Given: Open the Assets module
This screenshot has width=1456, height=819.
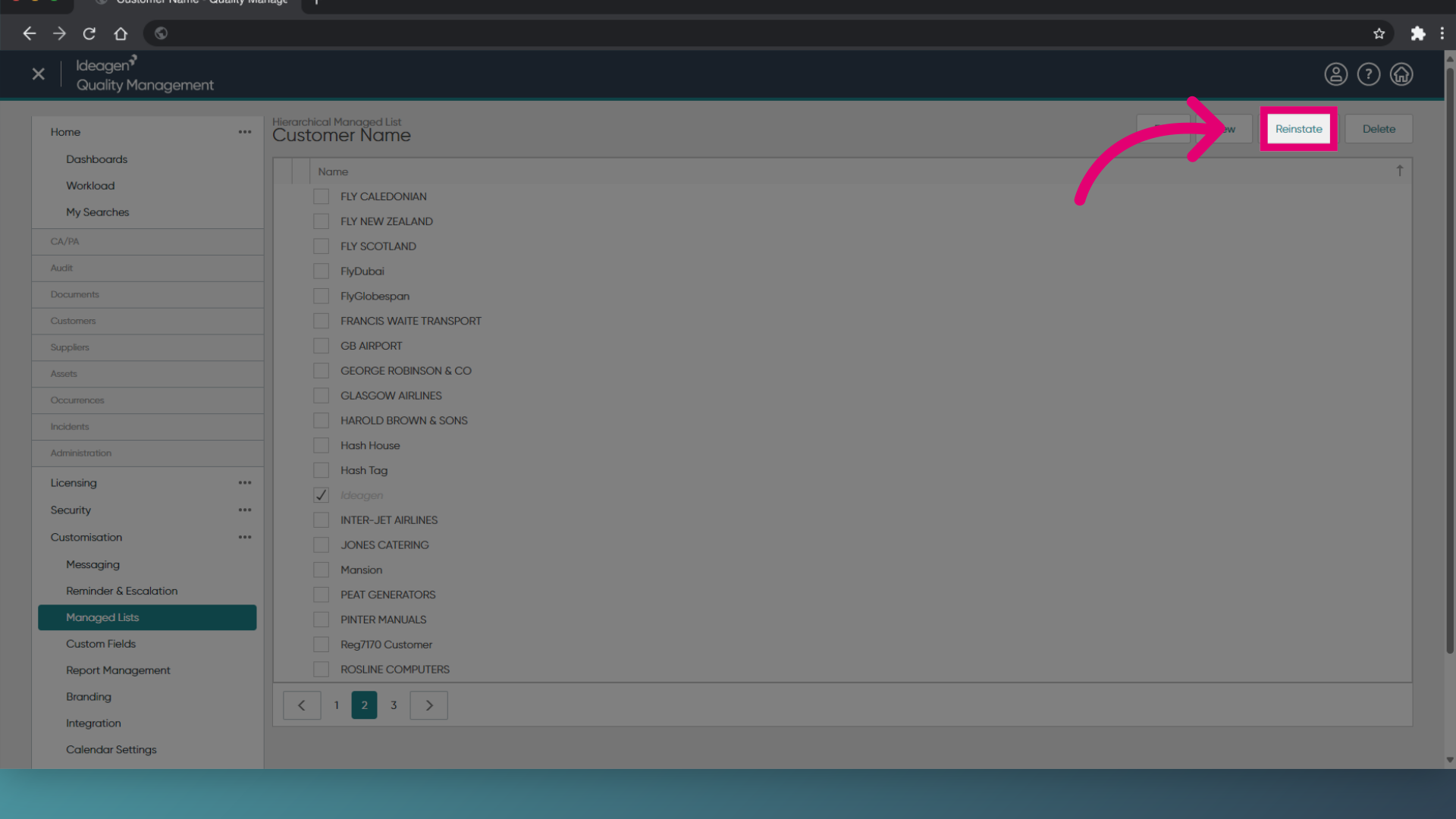Looking at the screenshot, I should (148, 375).
